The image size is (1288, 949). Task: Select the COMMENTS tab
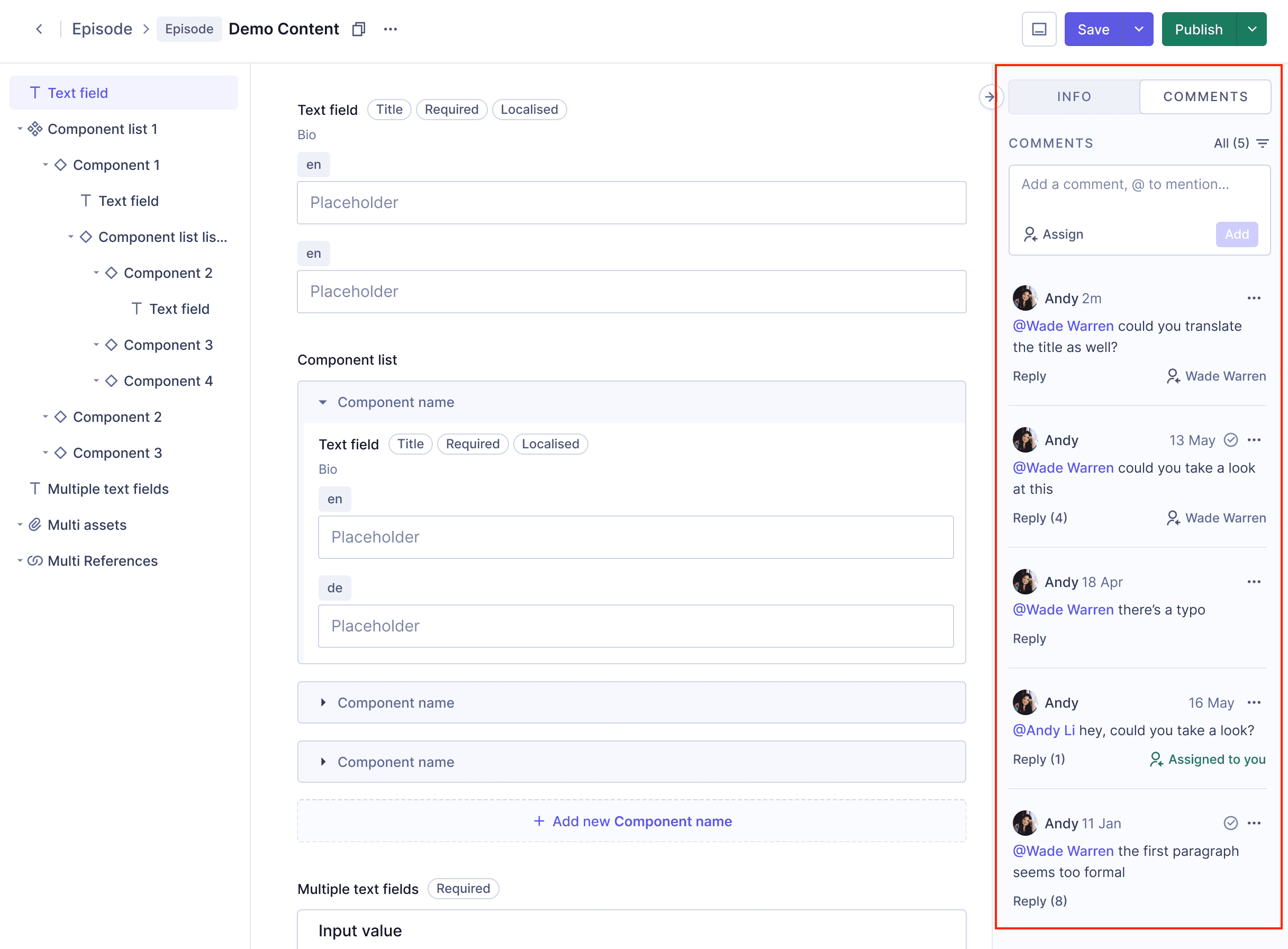point(1205,96)
